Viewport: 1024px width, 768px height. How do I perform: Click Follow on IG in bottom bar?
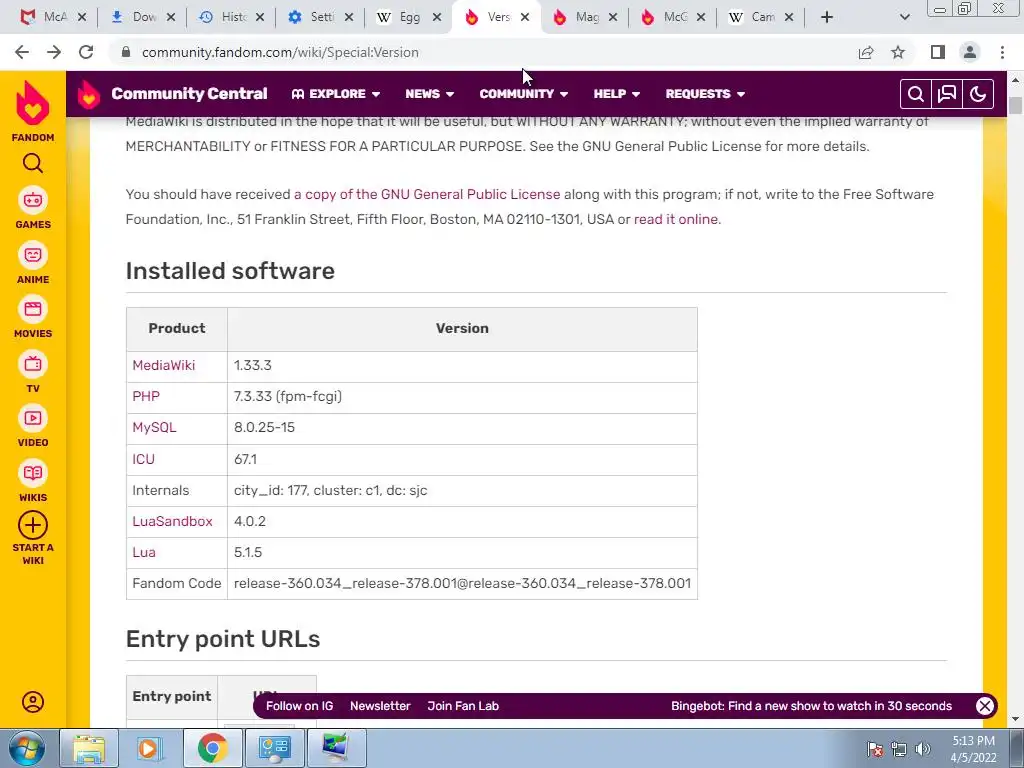(299, 706)
